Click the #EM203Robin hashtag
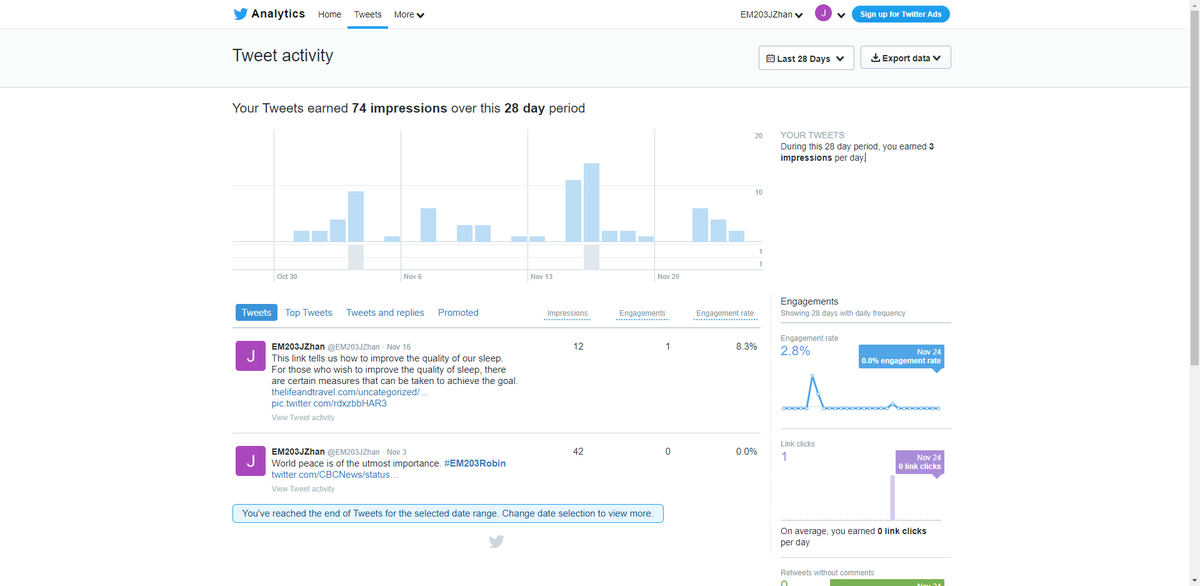1200x586 pixels. click(x=475, y=464)
